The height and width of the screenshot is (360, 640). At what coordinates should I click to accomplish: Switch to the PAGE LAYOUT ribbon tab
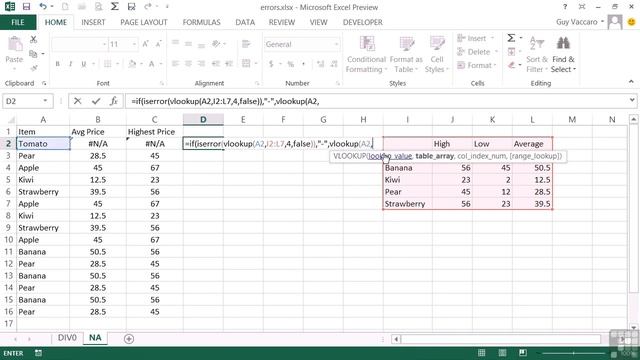click(144, 22)
